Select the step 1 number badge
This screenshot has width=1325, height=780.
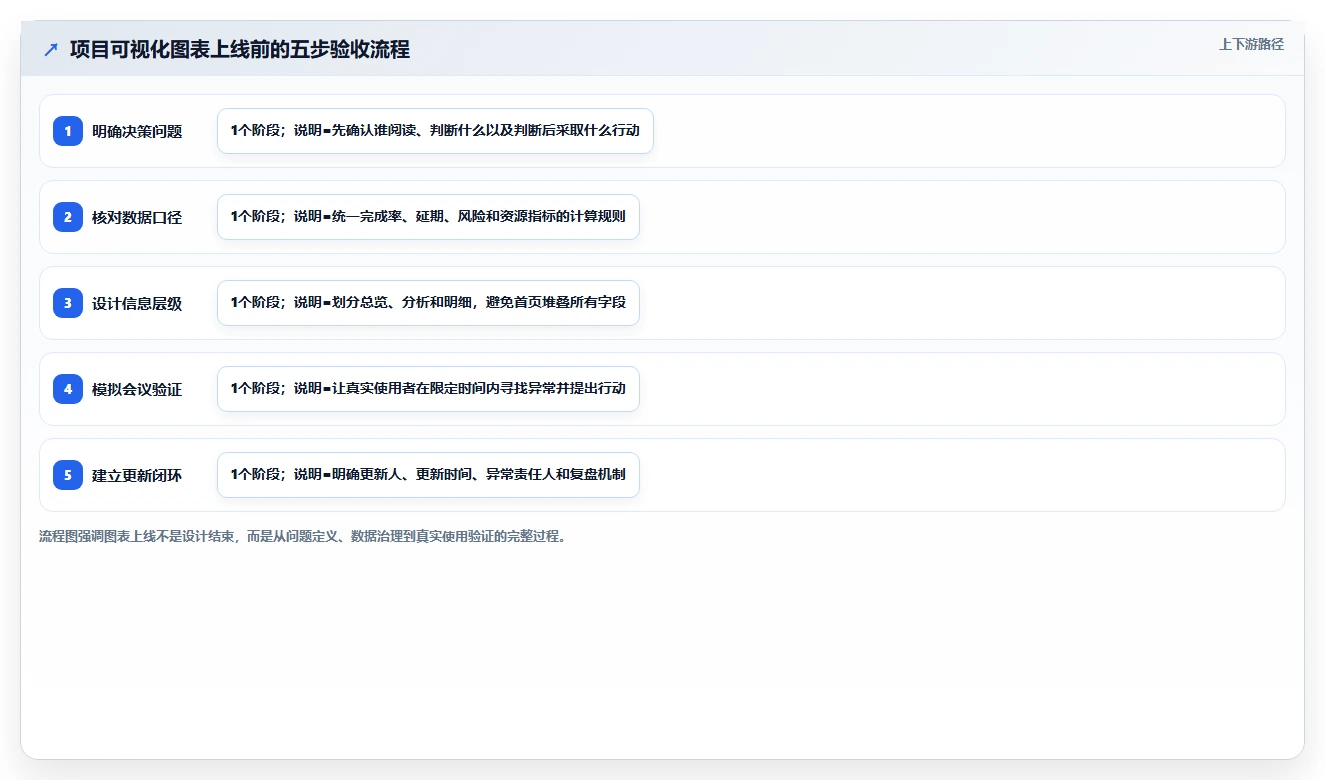coord(68,131)
